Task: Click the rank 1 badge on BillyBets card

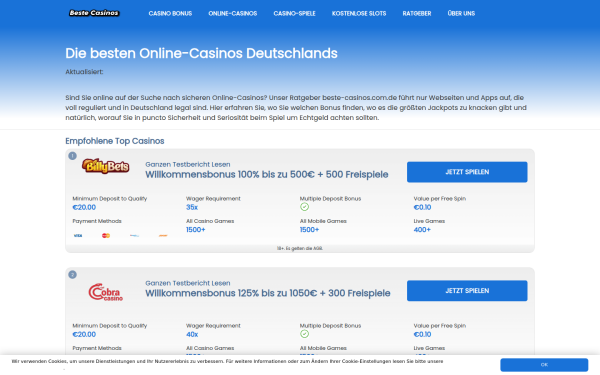Action: (x=72, y=156)
